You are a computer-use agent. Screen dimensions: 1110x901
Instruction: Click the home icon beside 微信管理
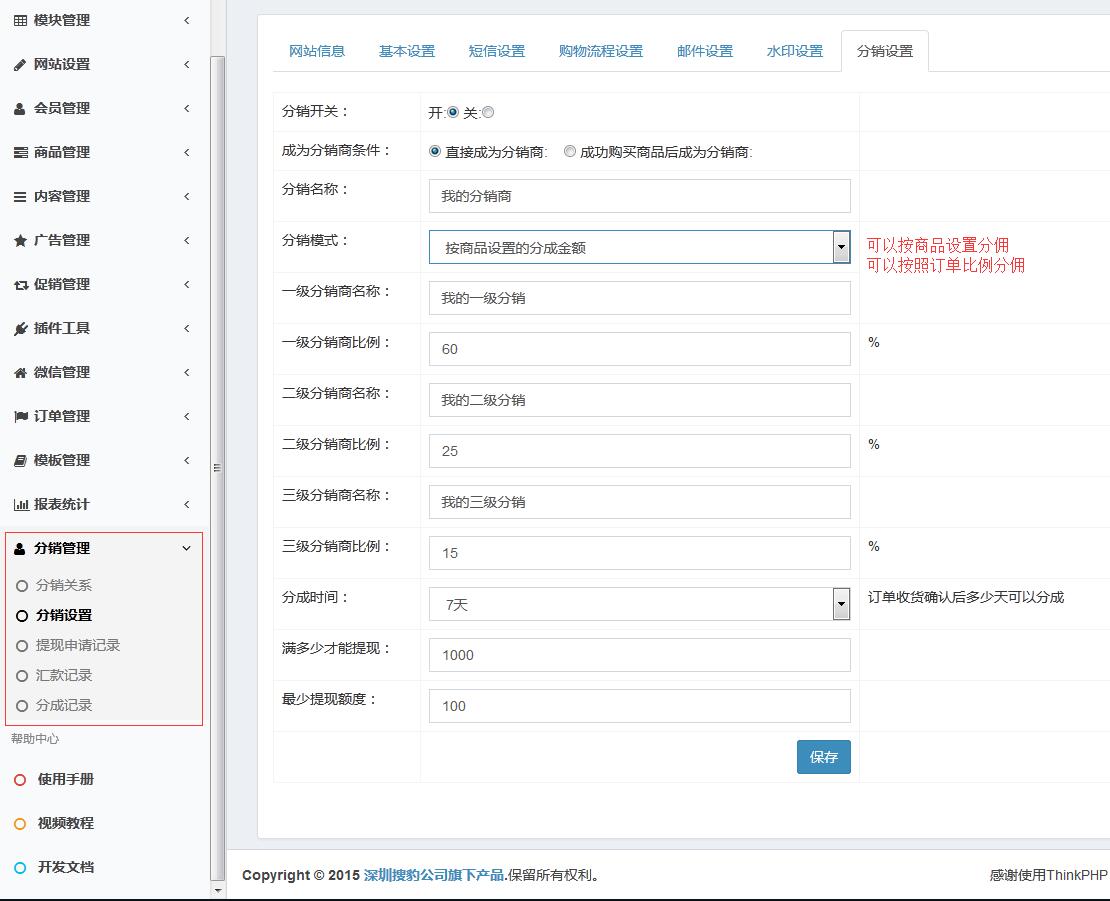[x=20, y=373]
